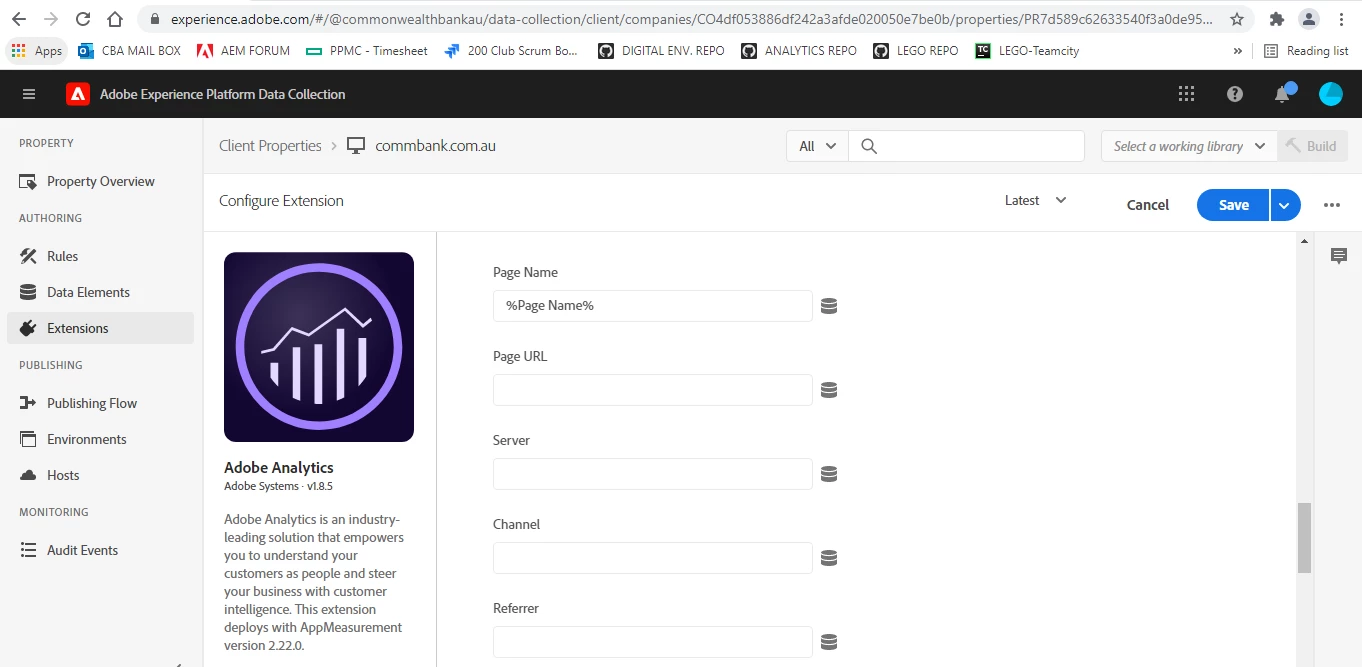This screenshot has height=667, width=1362.
Task: Click the browser address bar URL
Action: (x=692, y=19)
